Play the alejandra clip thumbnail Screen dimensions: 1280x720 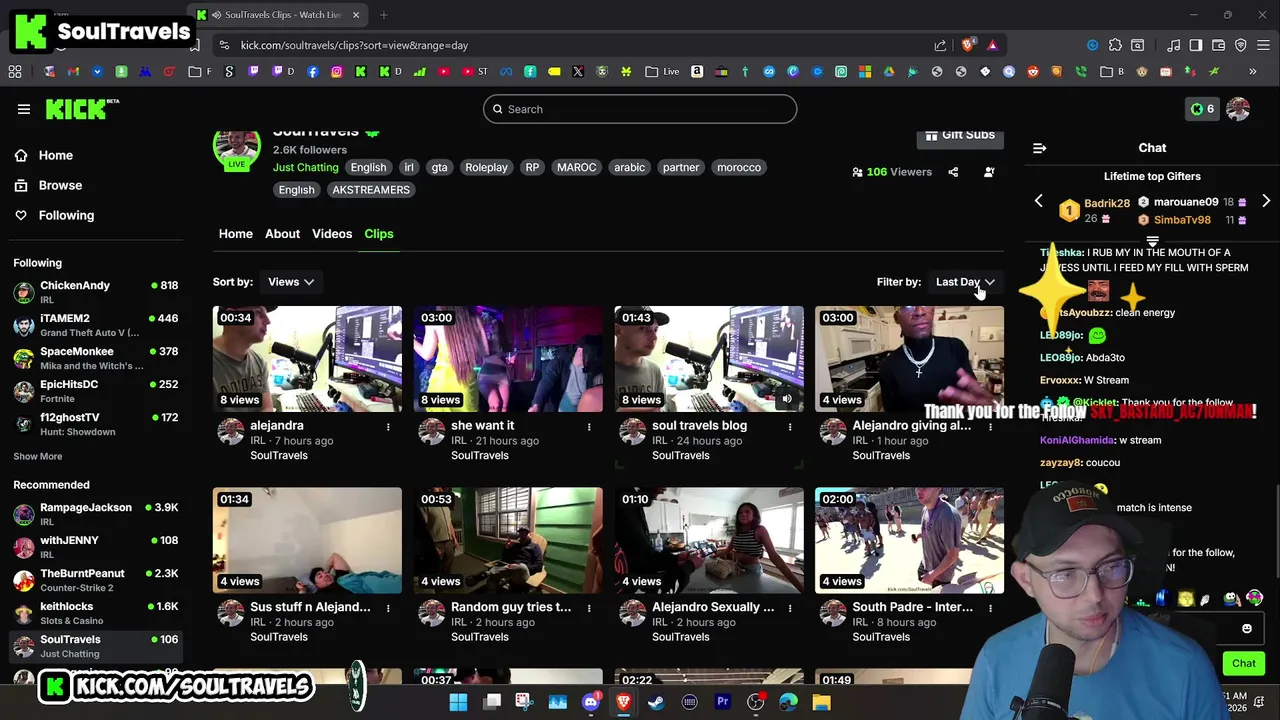tap(307, 359)
